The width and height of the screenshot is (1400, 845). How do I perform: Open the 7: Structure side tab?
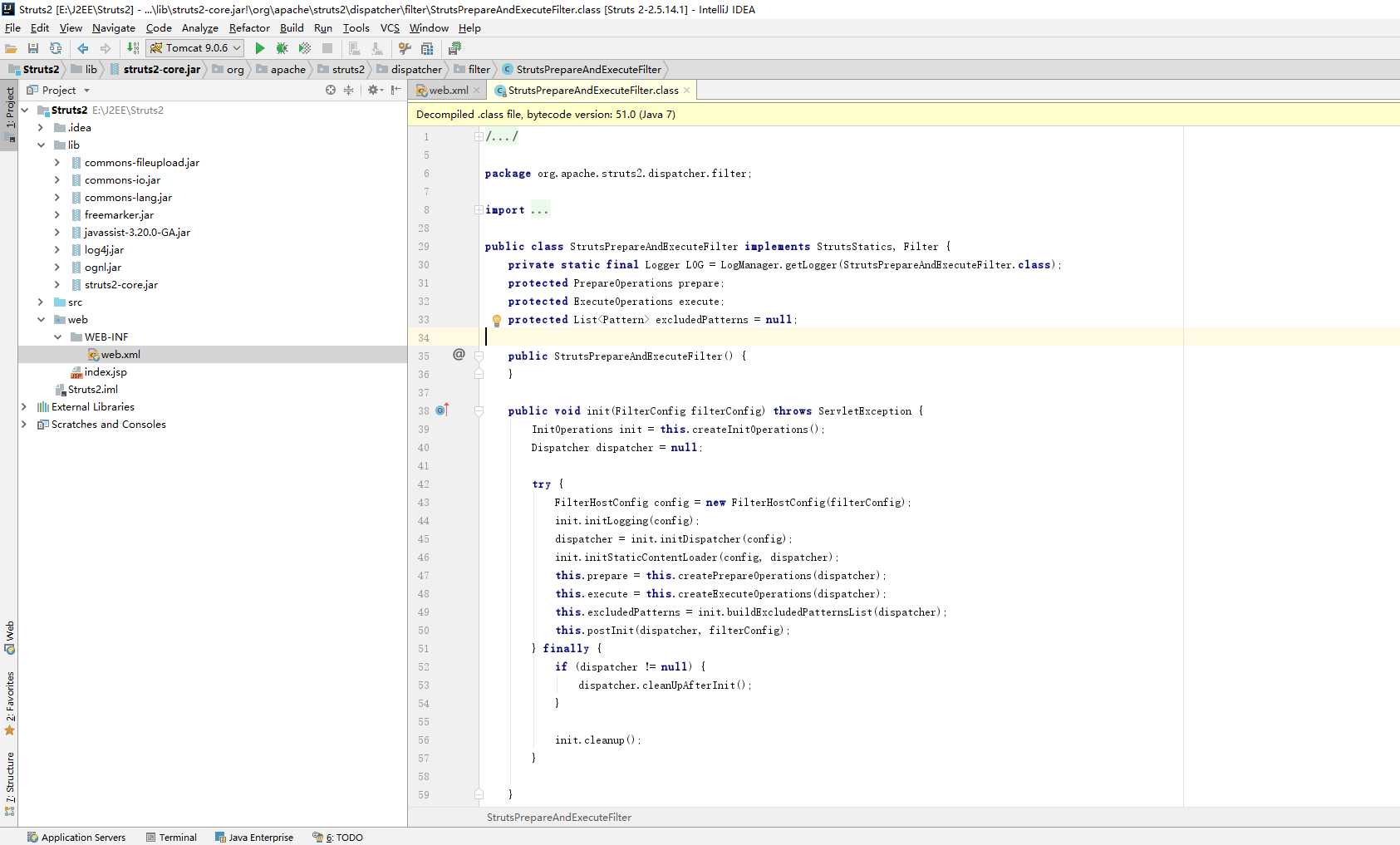(10, 784)
